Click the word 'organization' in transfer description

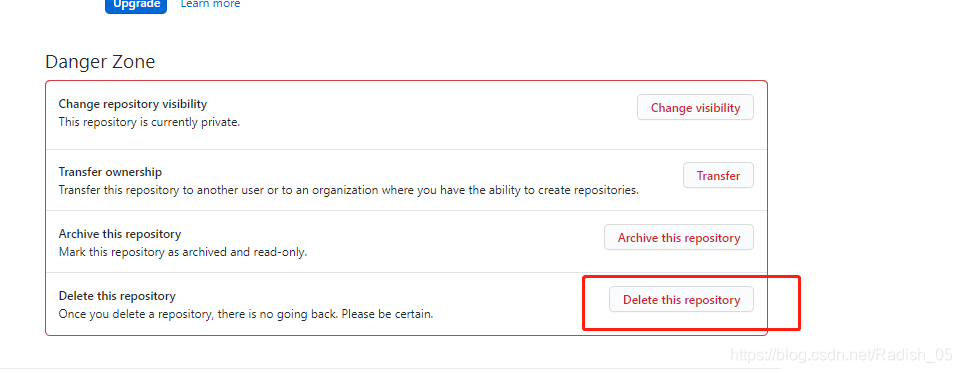(x=345, y=190)
